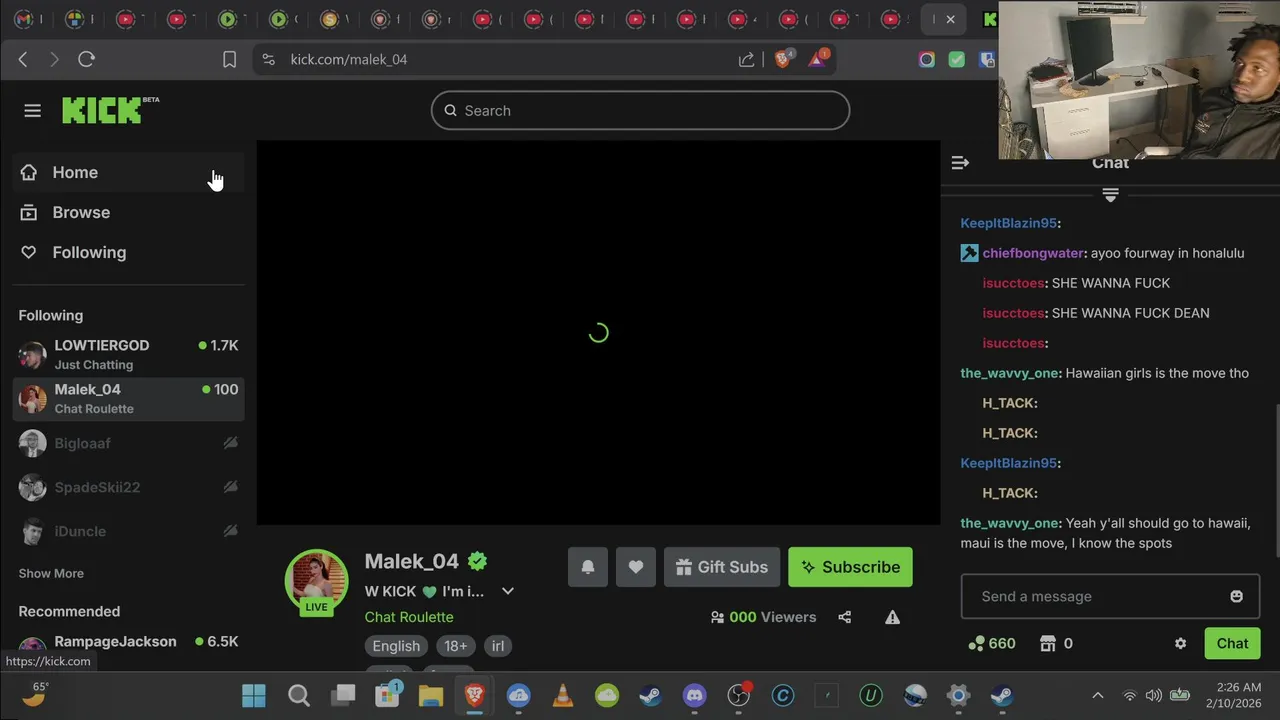The height and width of the screenshot is (720, 1280).
Task: Reload the current page
Action: coord(86,59)
